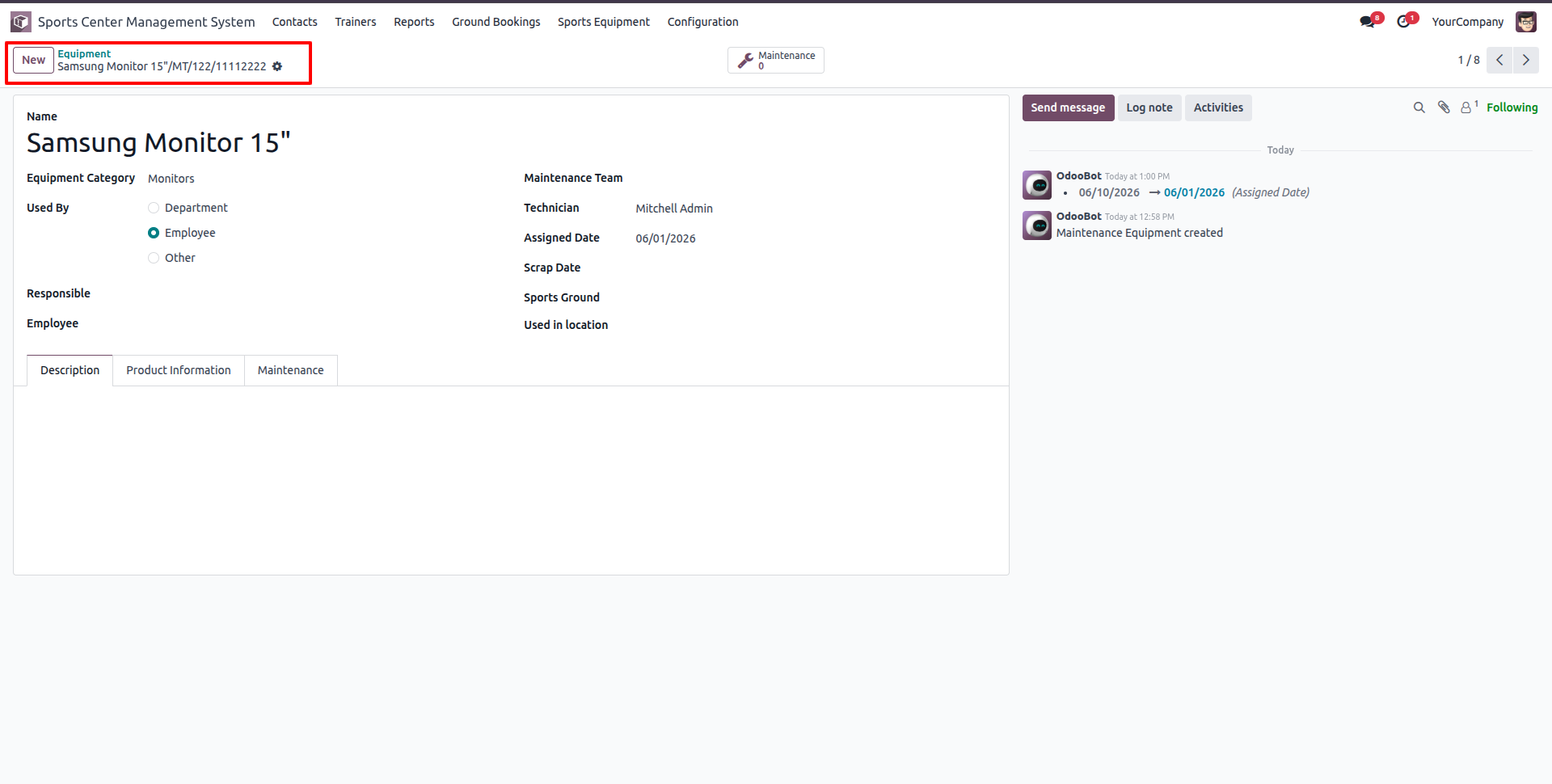Click the New button
Image resolution: width=1552 pixels, height=784 pixels.
click(34, 60)
